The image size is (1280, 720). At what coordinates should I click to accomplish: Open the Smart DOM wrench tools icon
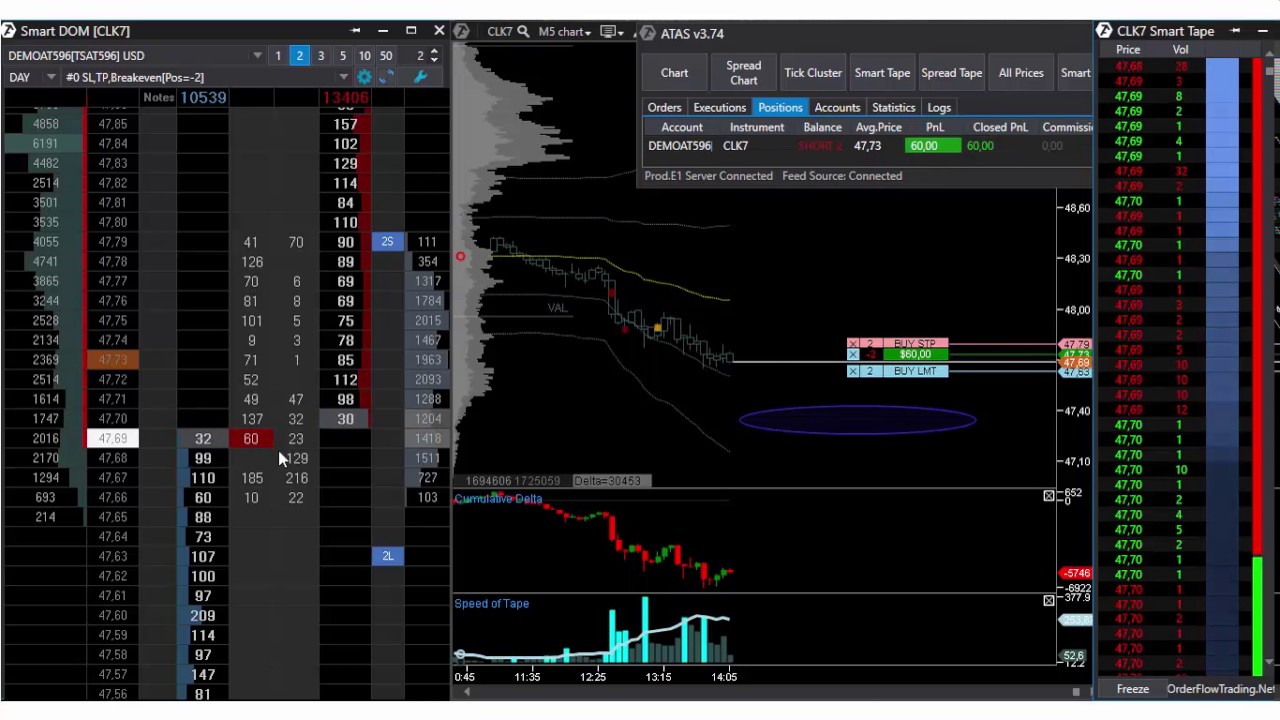[420, 77]
